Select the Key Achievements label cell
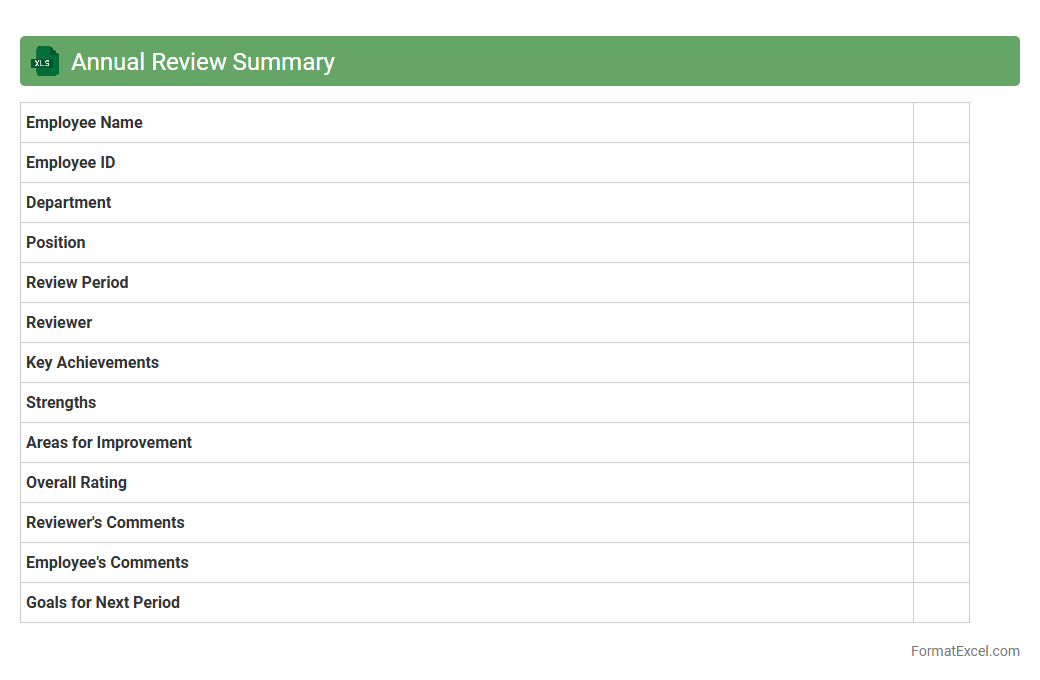This screenshot has height=680, width=1040. [x=92, y=363]
